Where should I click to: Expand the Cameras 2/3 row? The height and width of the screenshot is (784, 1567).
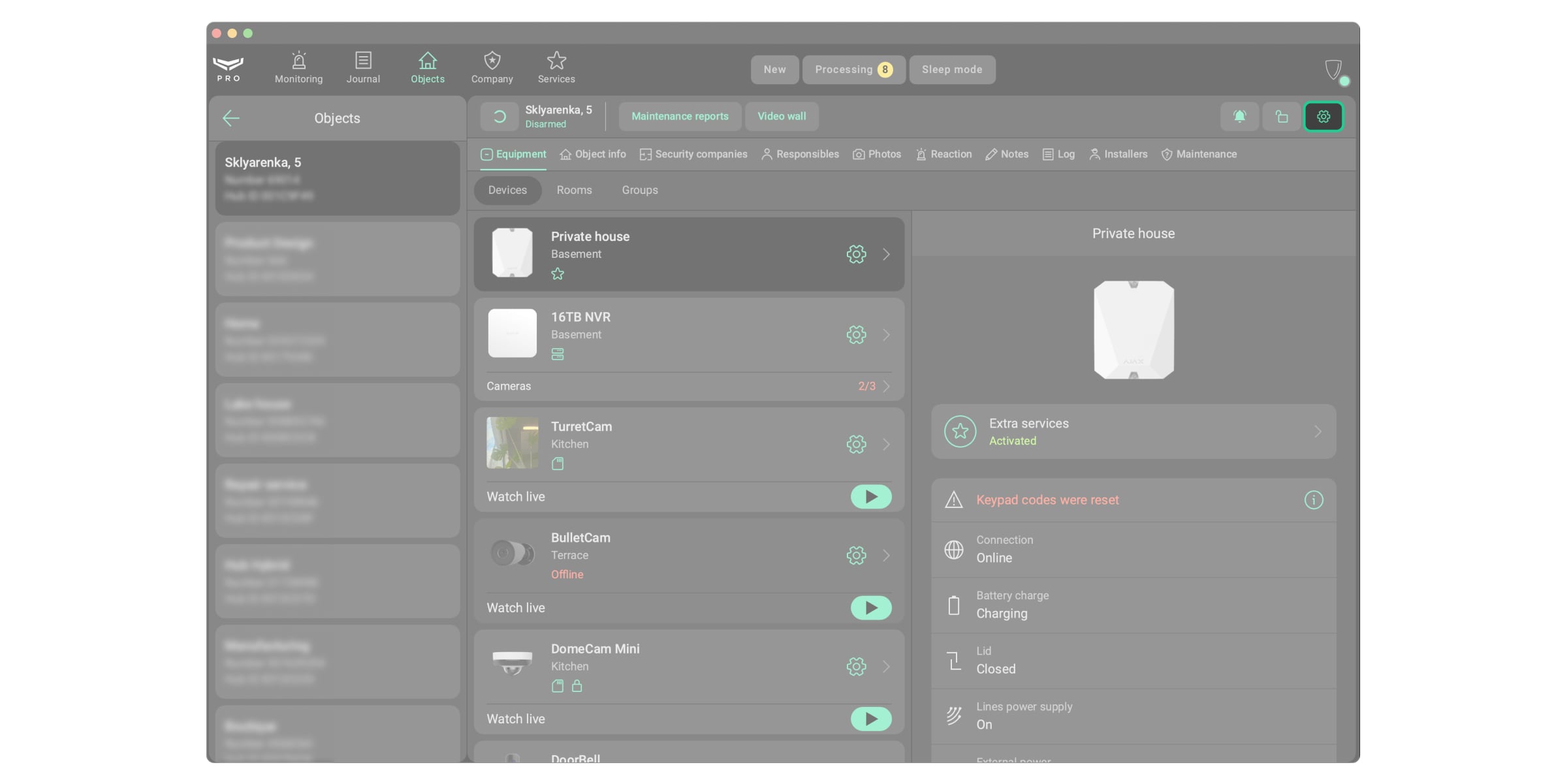(689, 386)
